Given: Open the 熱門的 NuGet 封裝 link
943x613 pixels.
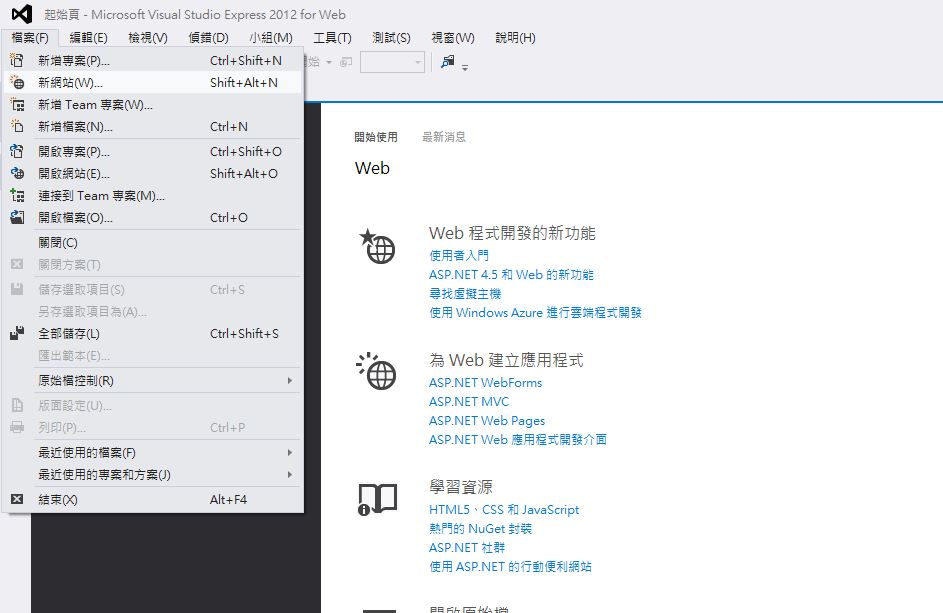Looking at the screenshot, I should tap(481, 529).
